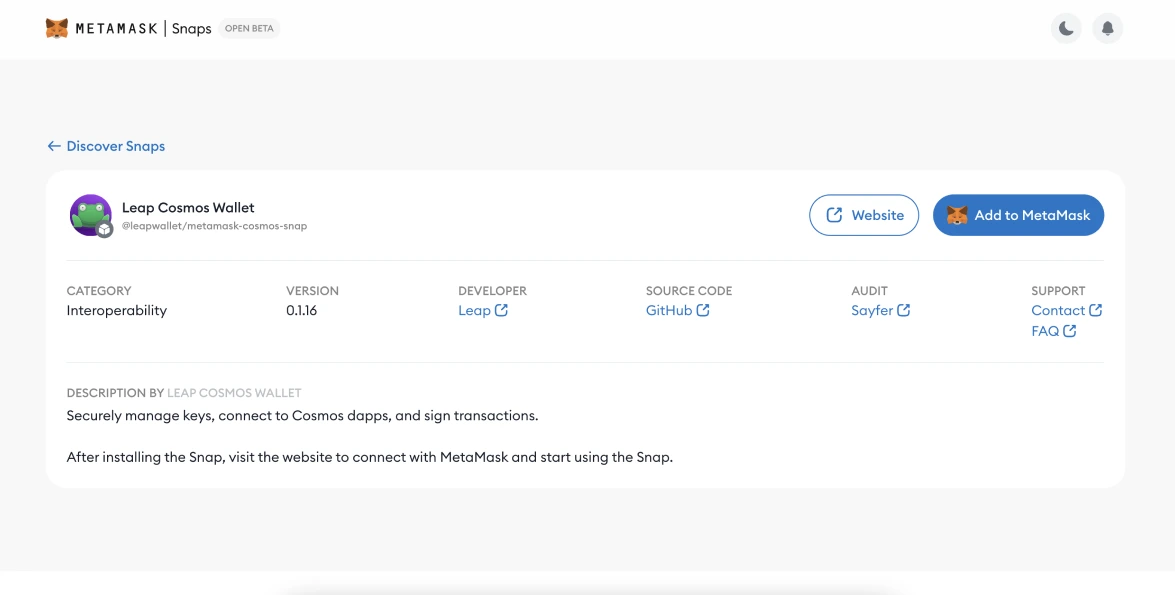The image size is (1175, 595).
Task: Click @leapwallet/metamask-cosmos-snap package name
Action: coord(214,226)
